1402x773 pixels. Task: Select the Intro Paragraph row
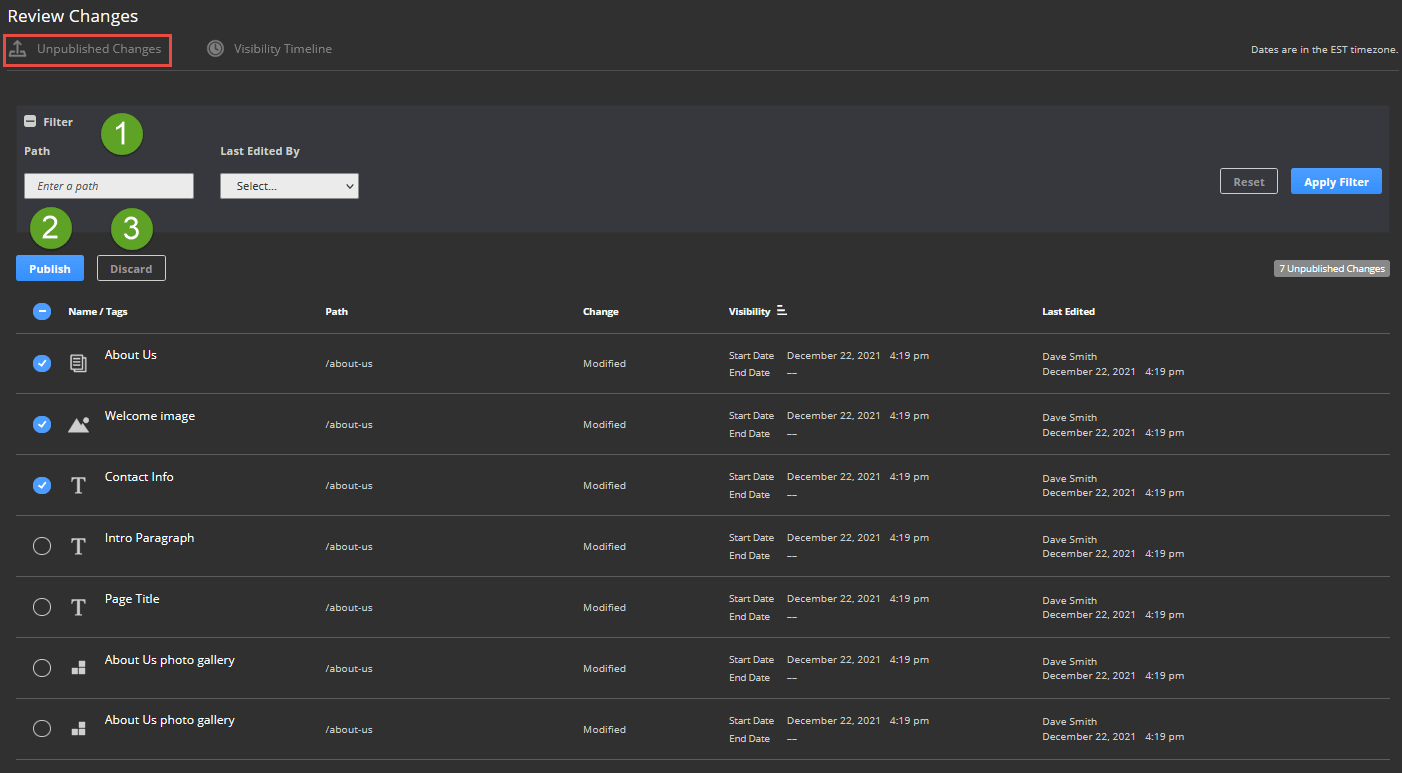(x=42, y=546)
